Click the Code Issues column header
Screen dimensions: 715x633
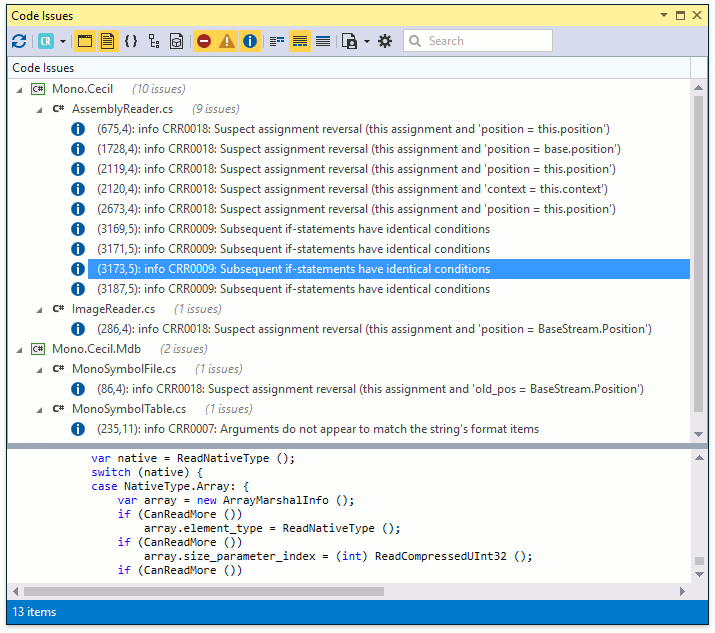pyautogui.click(x=43, y=68)
